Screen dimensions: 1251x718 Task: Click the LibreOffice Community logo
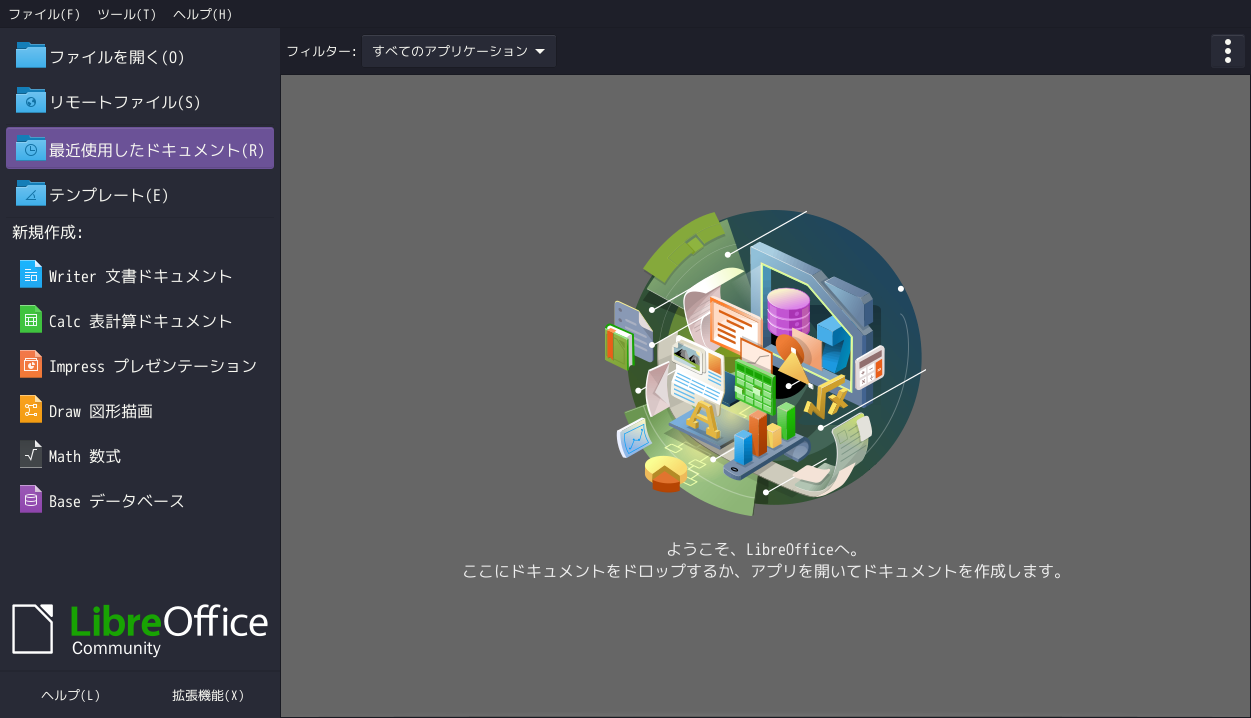140,629
